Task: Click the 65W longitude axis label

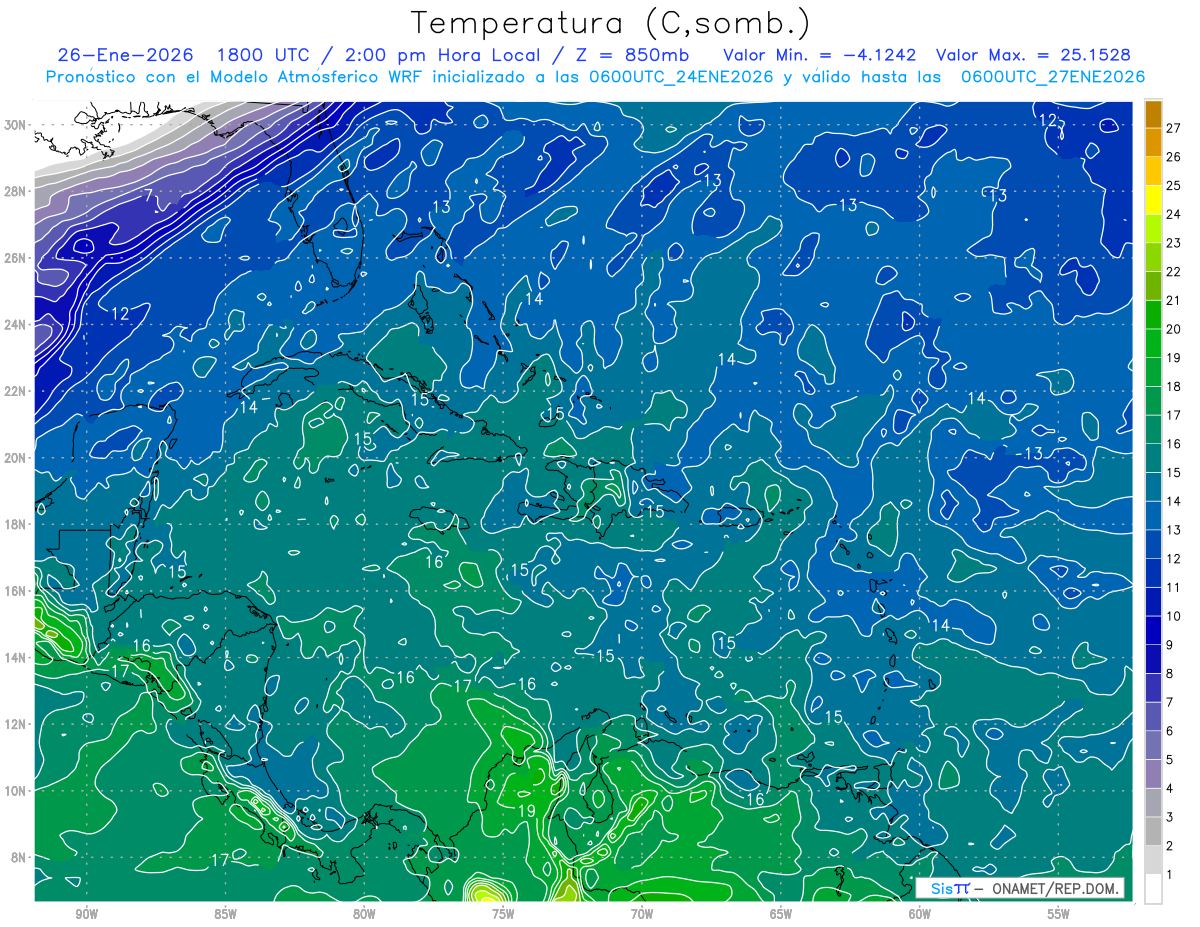Action: (x=781, y=915)
